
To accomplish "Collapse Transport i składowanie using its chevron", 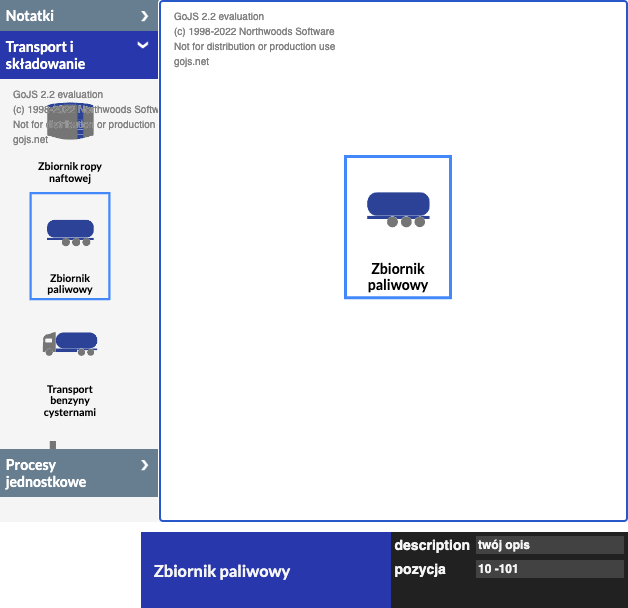I will pos(143,46).
